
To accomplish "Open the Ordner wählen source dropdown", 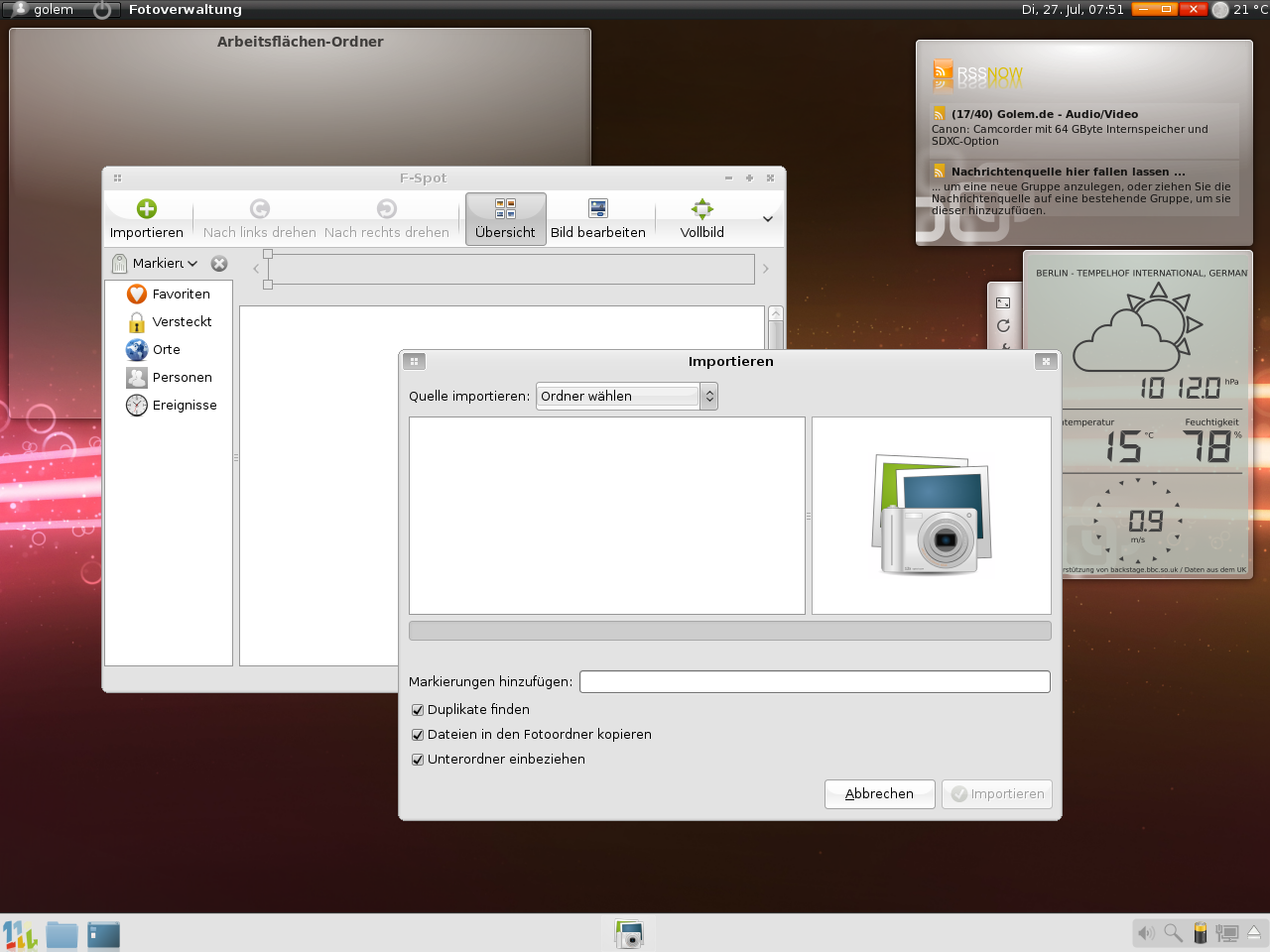I will pos(626,397).
